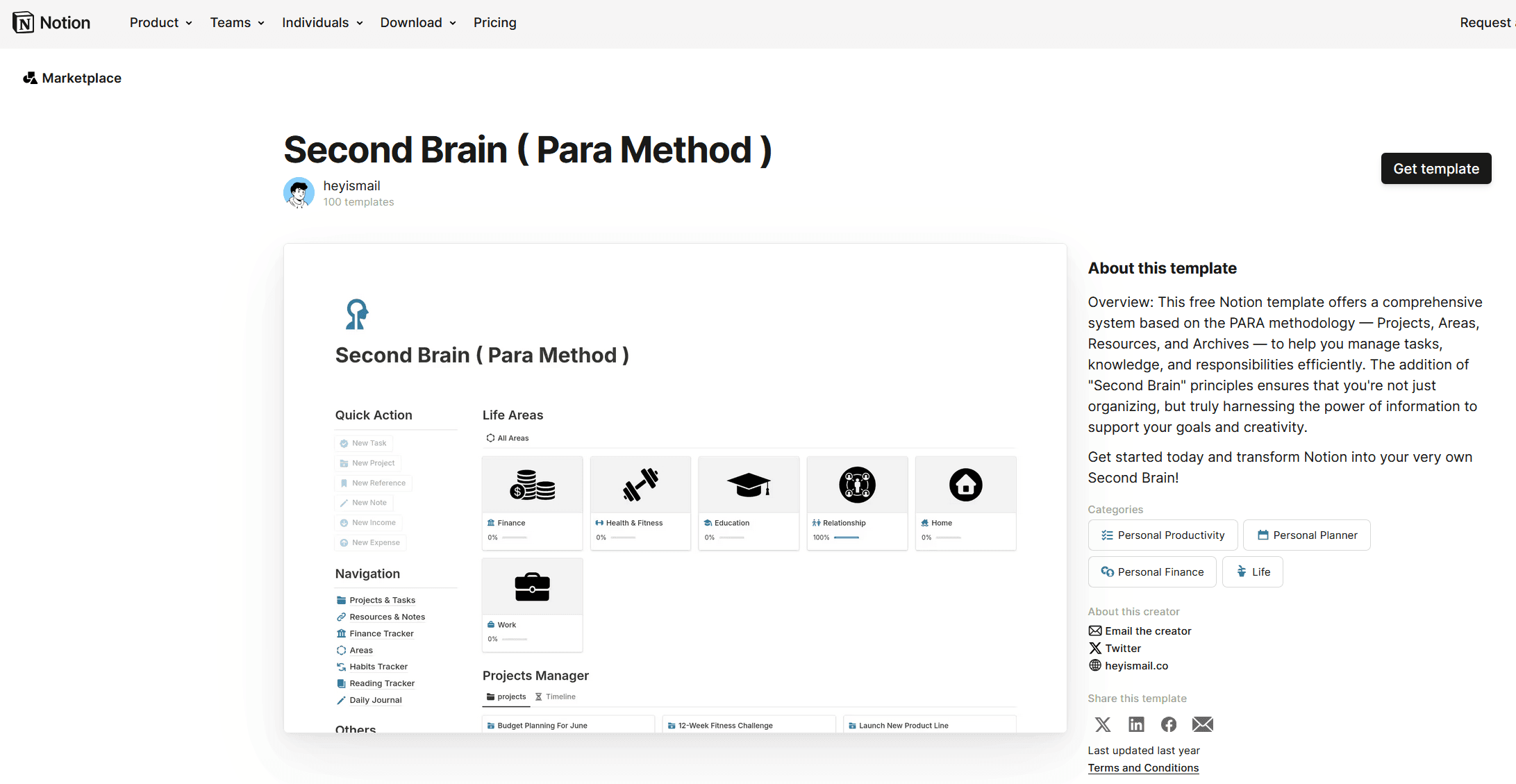Click the Email the creator link
Screen dimensions: 1516x784
(1148, 631)
